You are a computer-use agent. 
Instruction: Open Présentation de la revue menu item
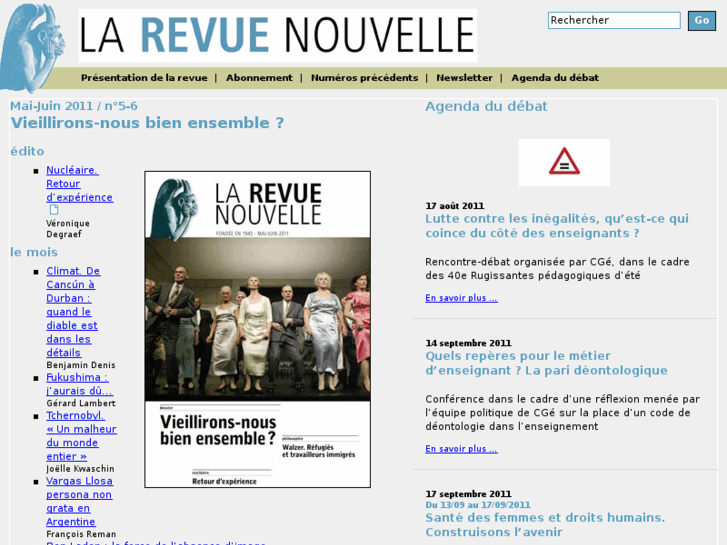click(144, 78)
